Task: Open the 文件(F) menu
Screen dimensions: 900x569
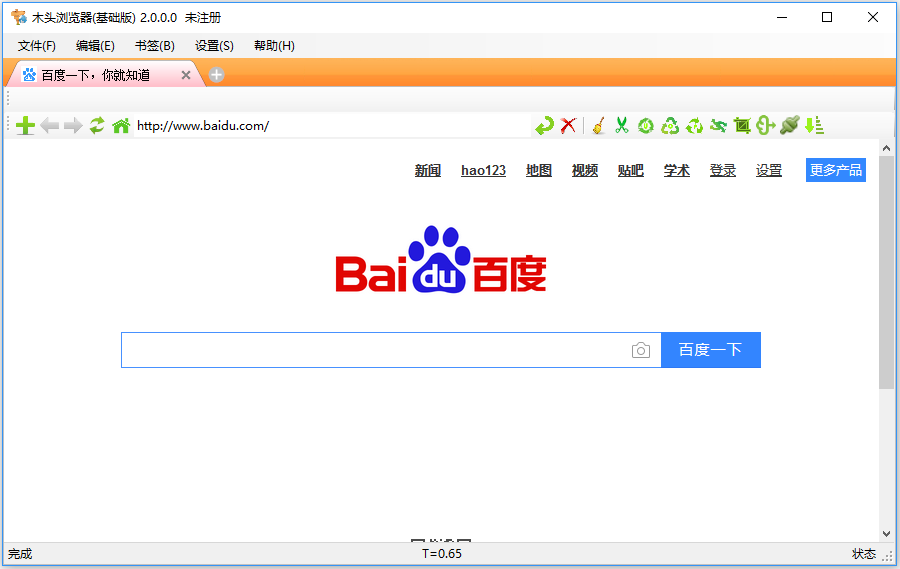Action: 37,46
